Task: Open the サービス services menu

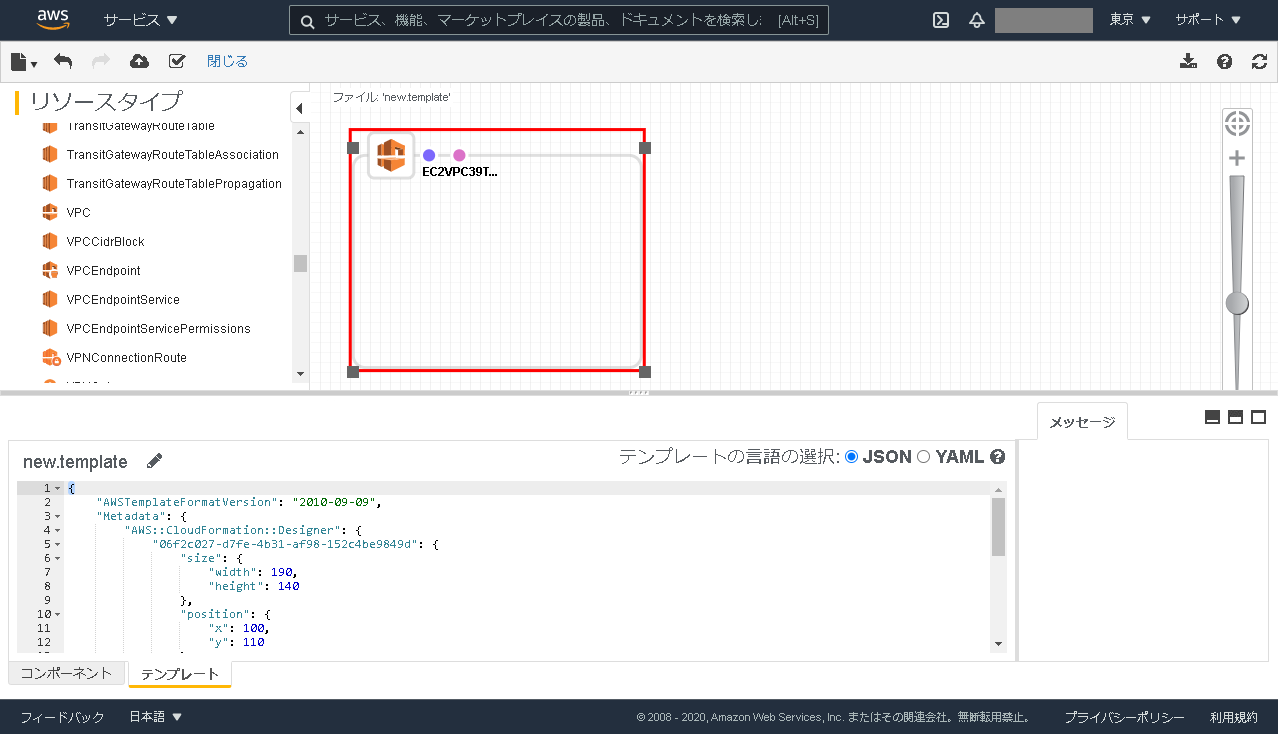Action: 141,20
